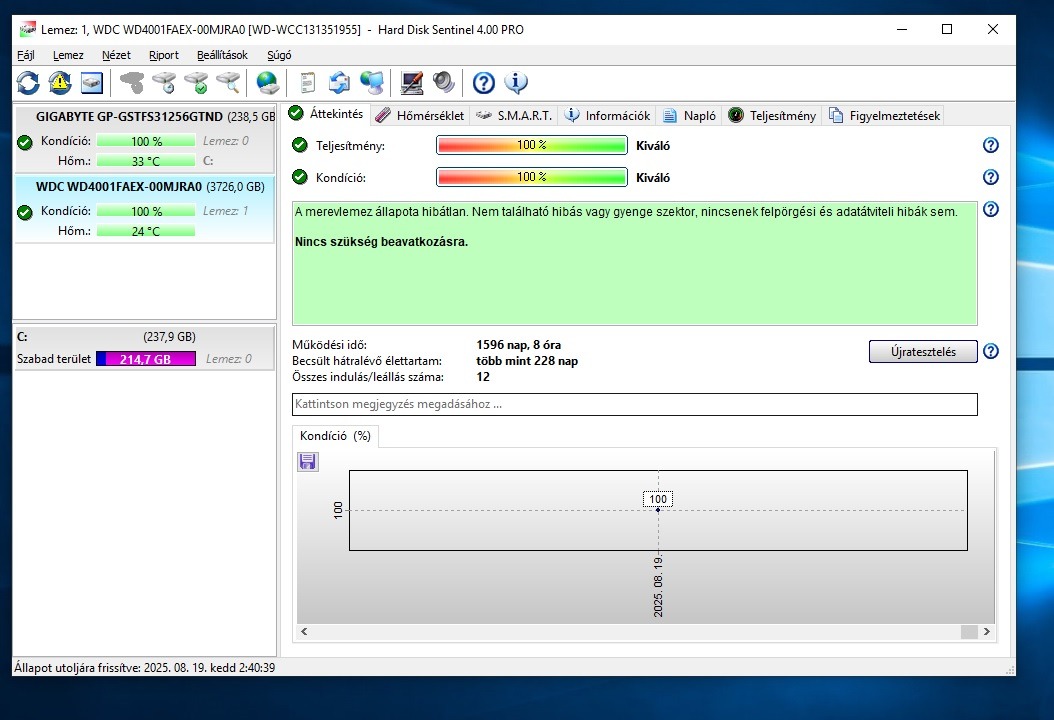The width and height of the screenshot is (1054, 720).
Task: Open the Riport menu
Action: coord(163,55)
